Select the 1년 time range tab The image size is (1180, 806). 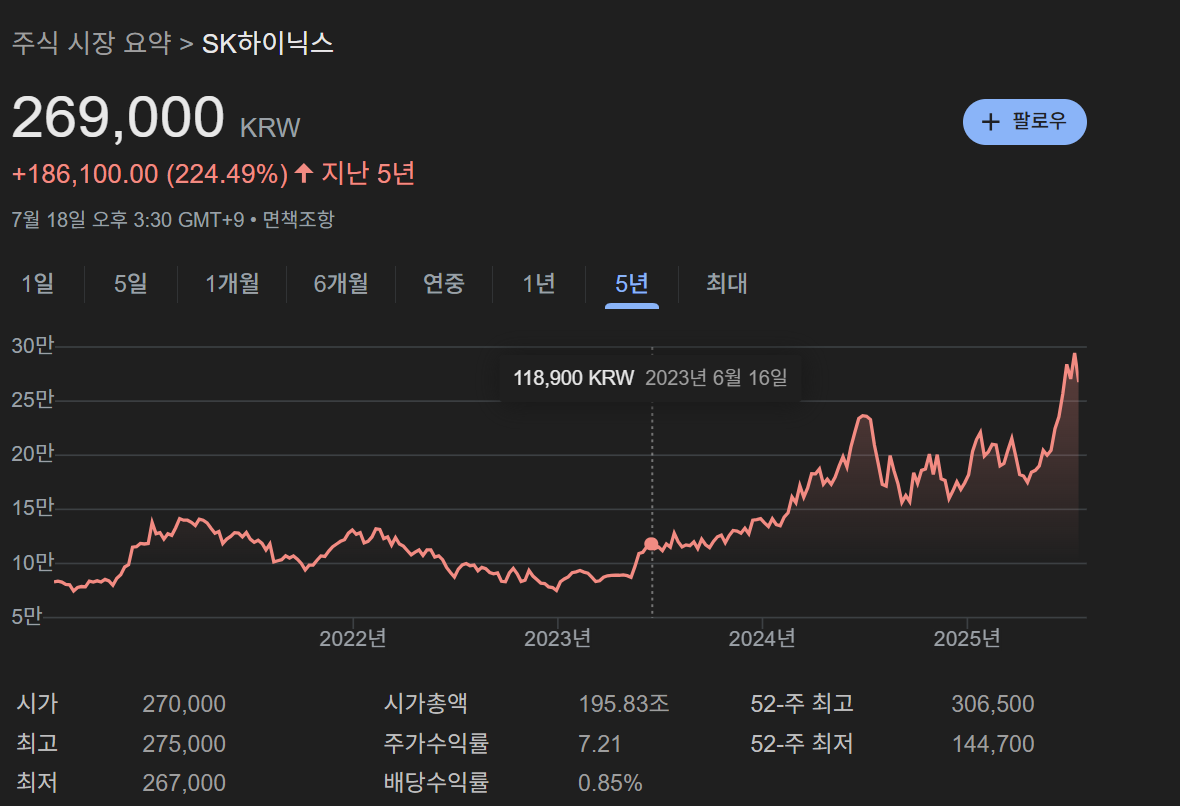tap(539, 284)
